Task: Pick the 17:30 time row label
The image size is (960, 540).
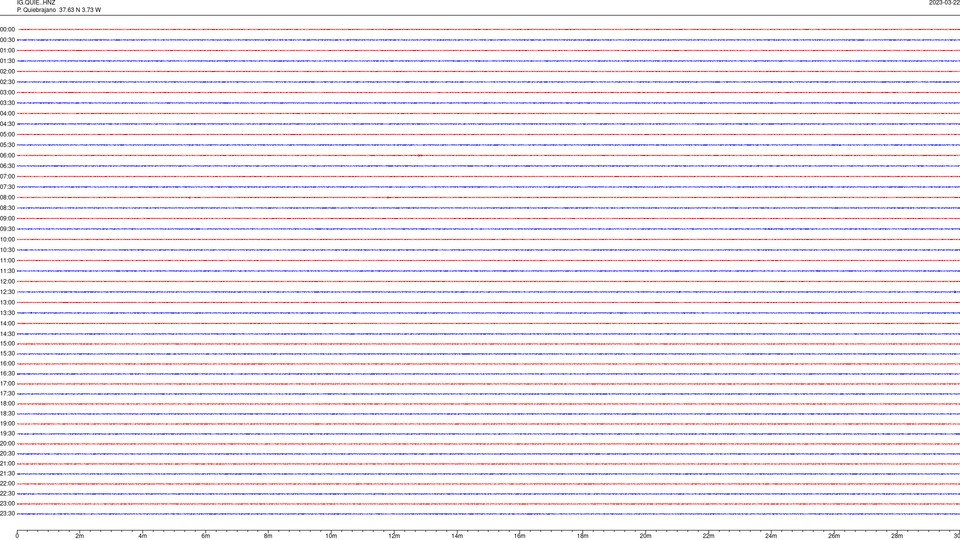Action: [7, 394]
